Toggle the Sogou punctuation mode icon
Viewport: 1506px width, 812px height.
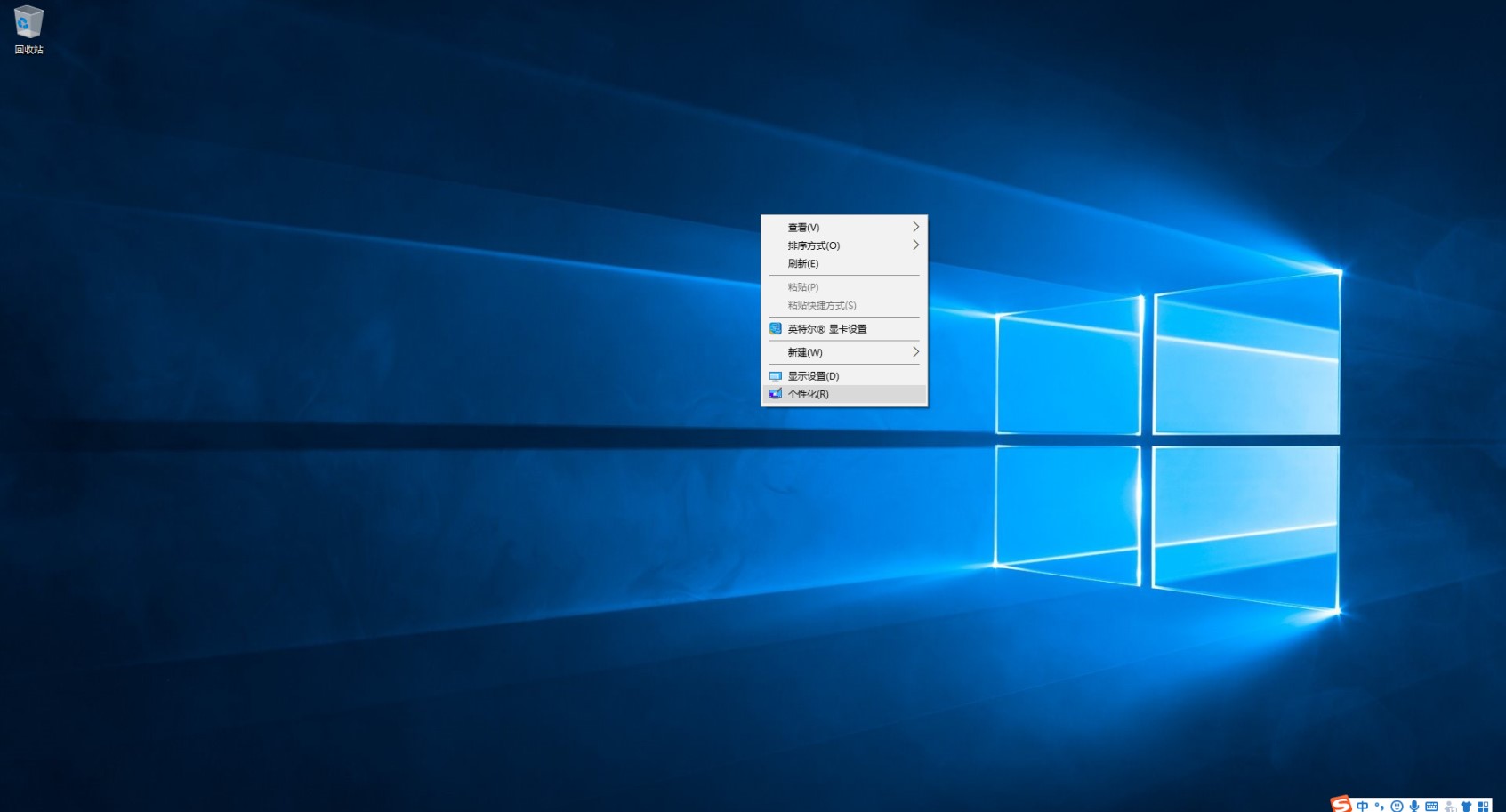(1380, 806)
